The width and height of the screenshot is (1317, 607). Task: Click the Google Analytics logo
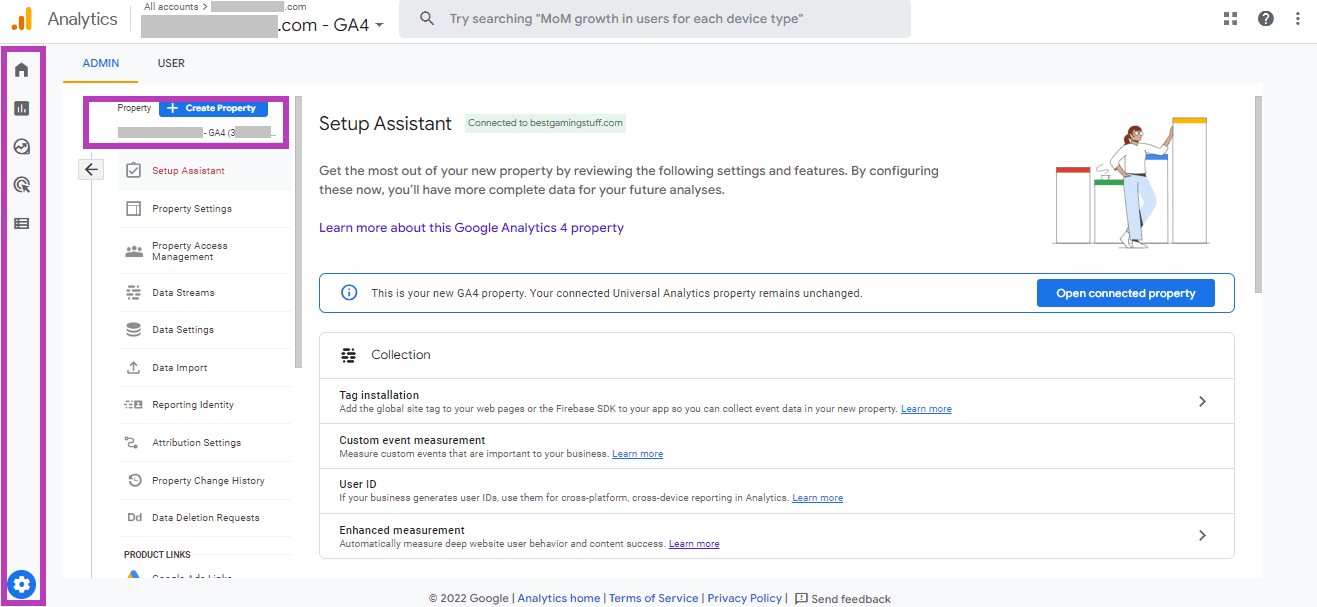22,19
